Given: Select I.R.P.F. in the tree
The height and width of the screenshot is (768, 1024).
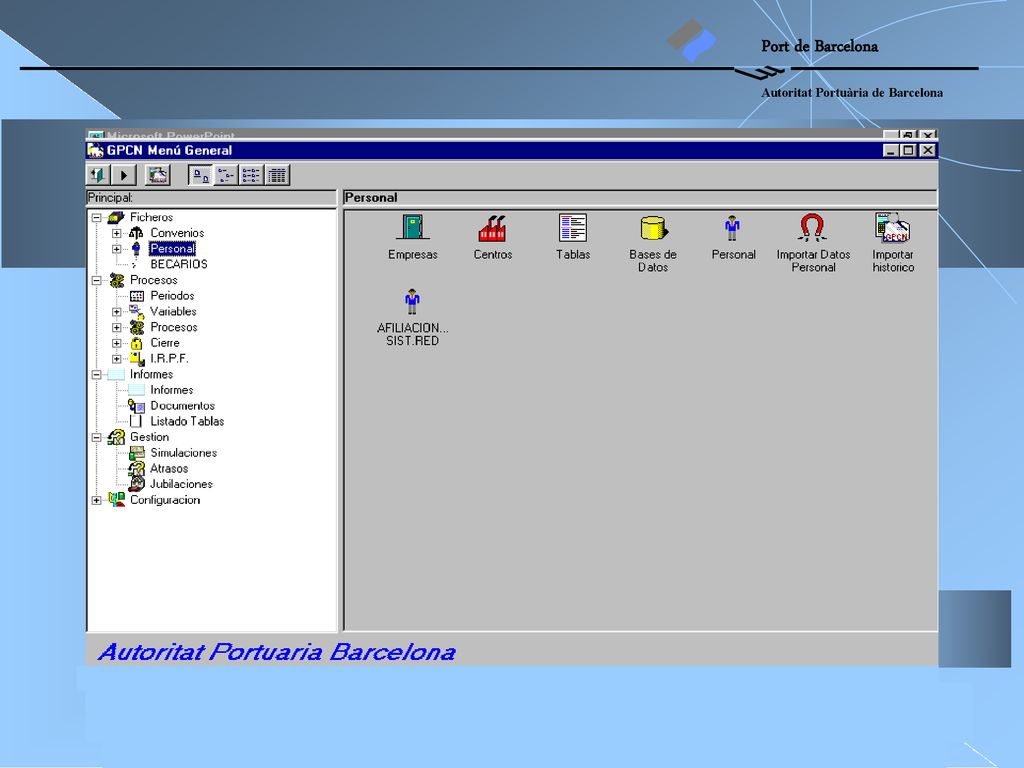Looking at the screenshot, I should click(x=169, y=359).
